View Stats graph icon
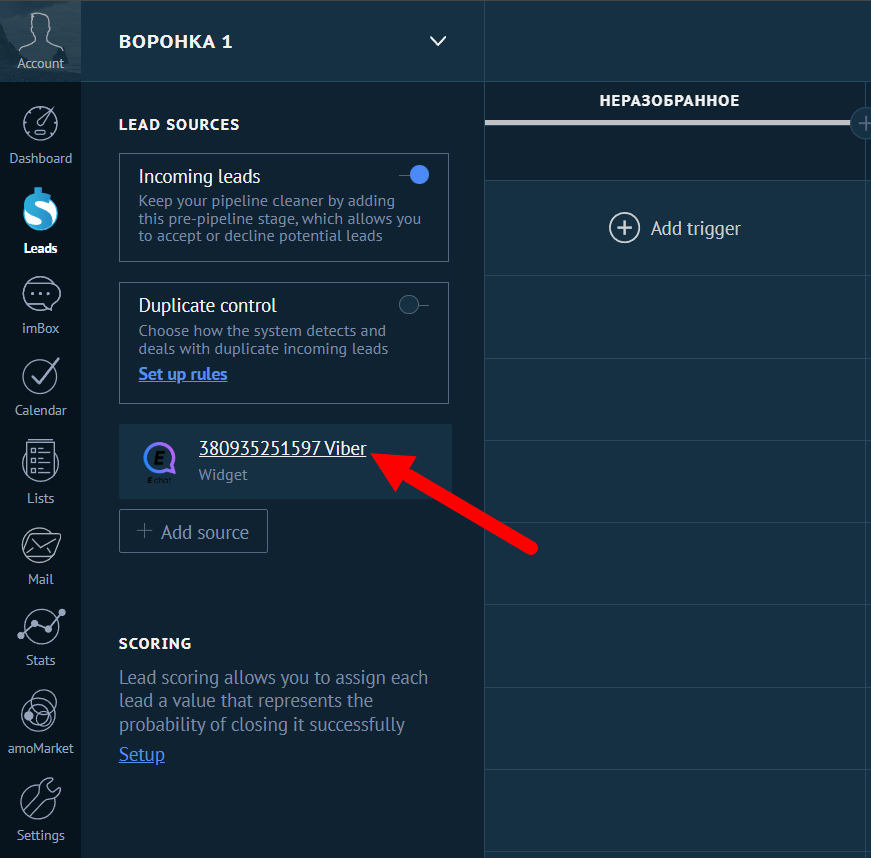This screenshot has width=871, height=858. click(41, 626)
